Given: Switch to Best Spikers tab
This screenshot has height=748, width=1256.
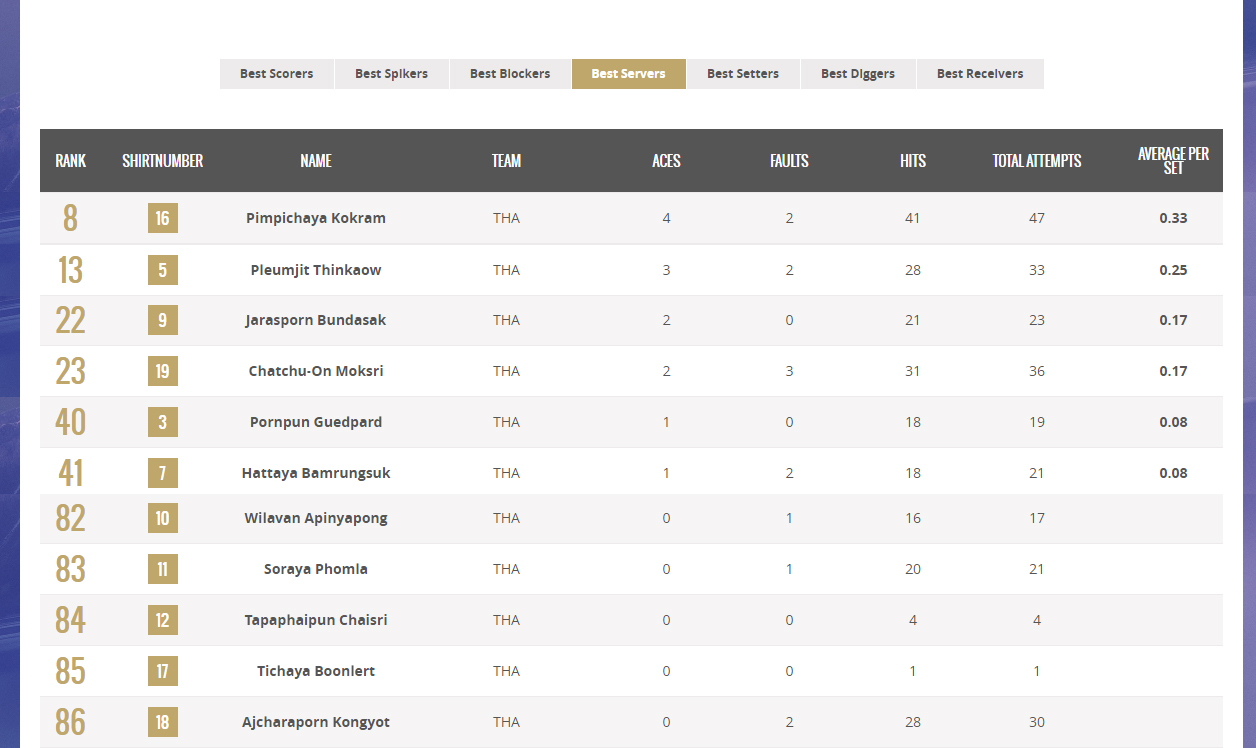Looking at the screenshot, I should click(x=391, y=74).
